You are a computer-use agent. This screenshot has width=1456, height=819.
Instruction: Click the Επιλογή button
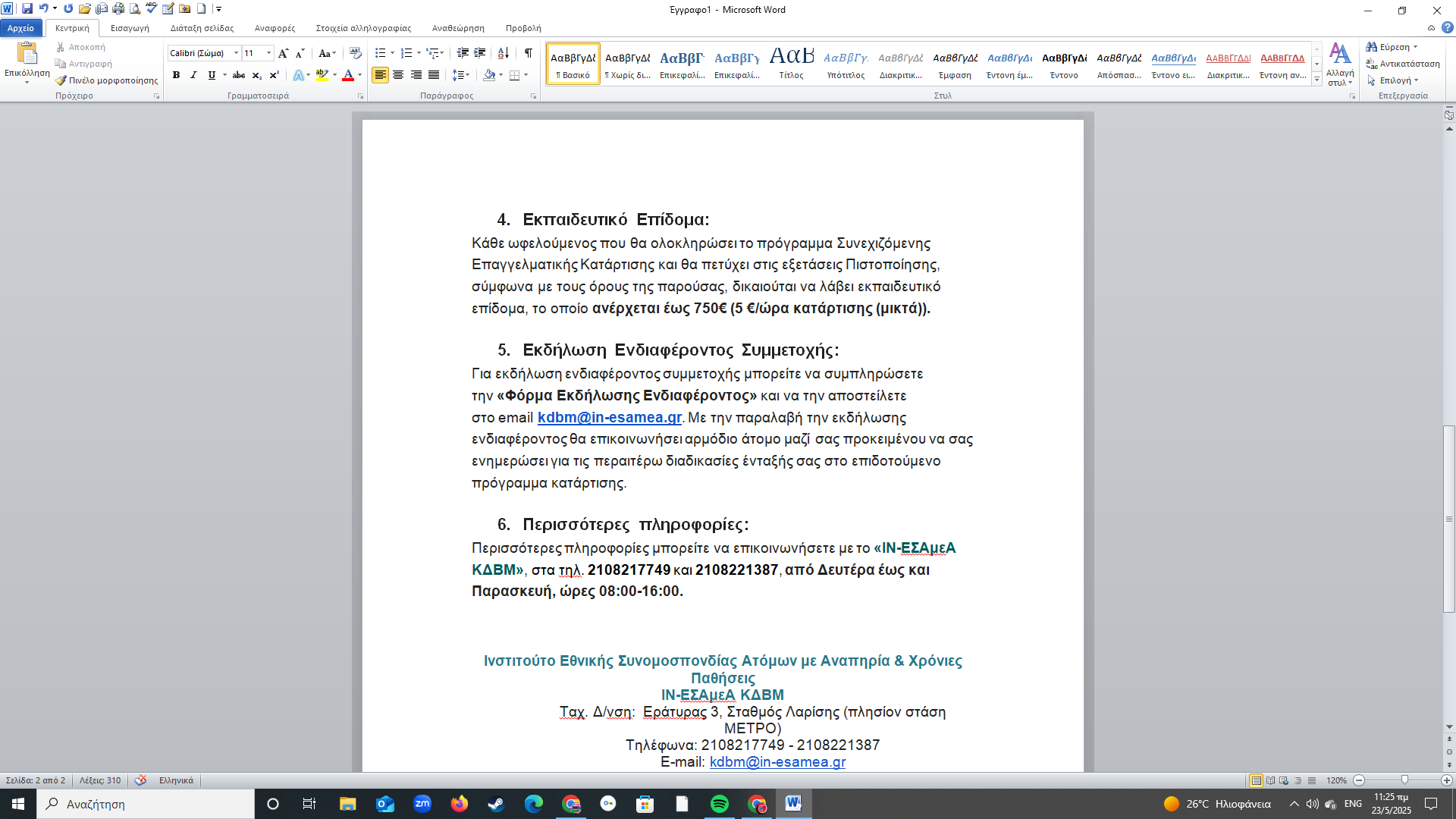pos(1392,80)
